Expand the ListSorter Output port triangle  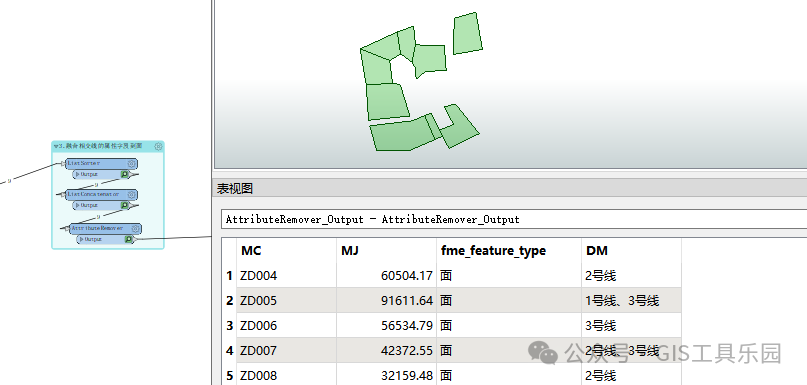tap(78, 174)
